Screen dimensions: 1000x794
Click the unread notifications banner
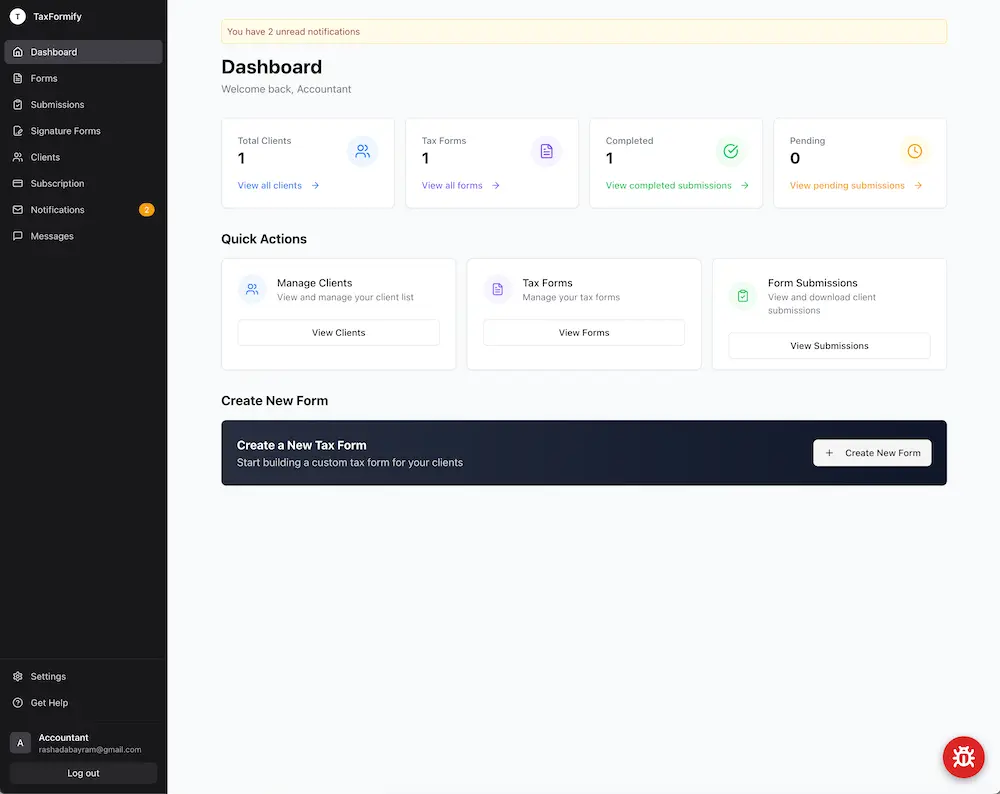(x=584, y=31)
